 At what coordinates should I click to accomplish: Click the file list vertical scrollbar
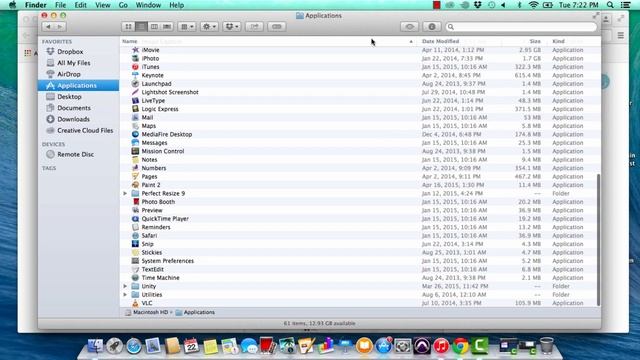click(x=598, y=240)
